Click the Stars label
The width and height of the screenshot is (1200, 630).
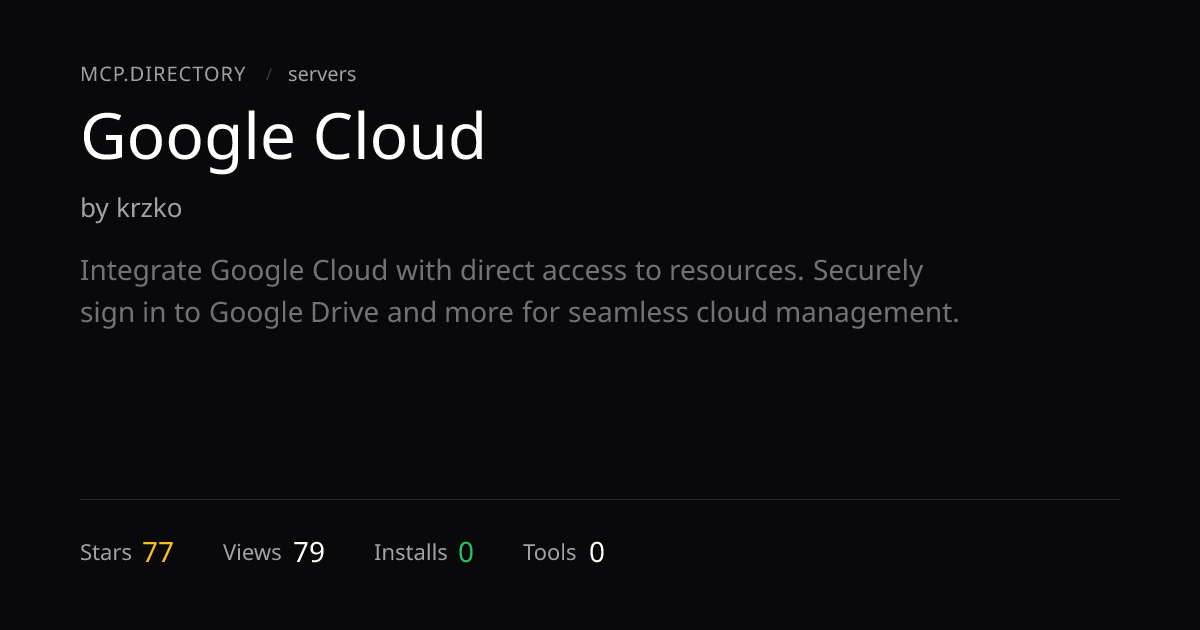coord(106,552)
